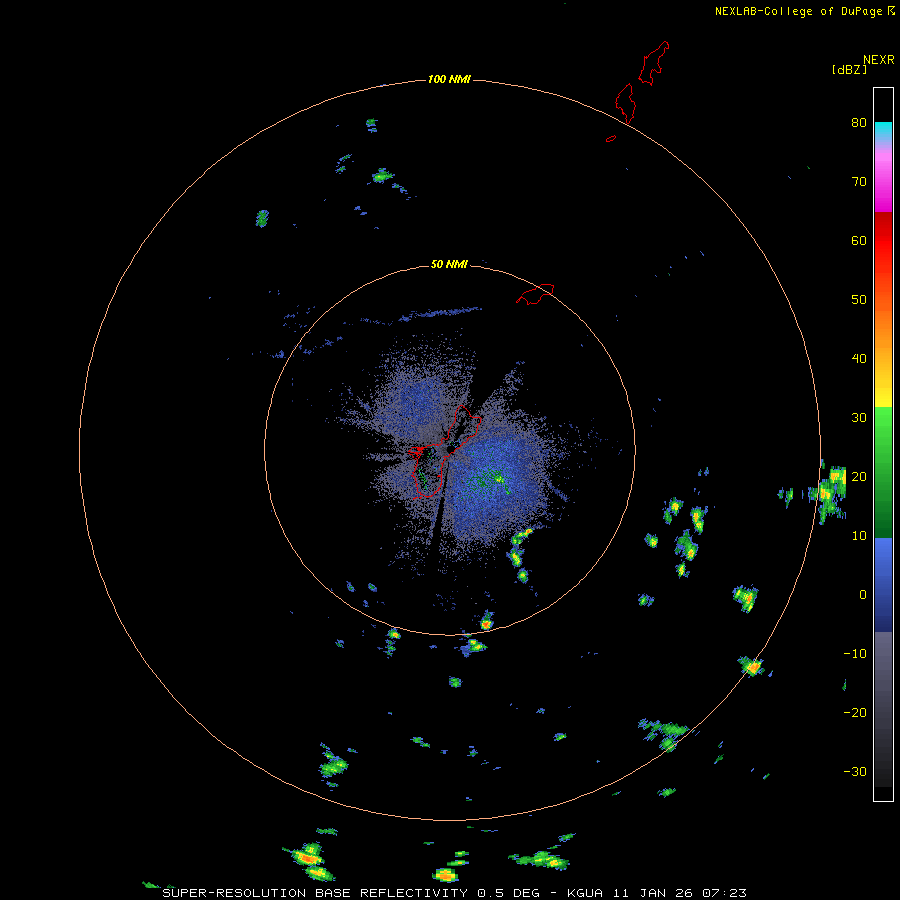Click the 50 value on dBZ scale

coord(859,300)
